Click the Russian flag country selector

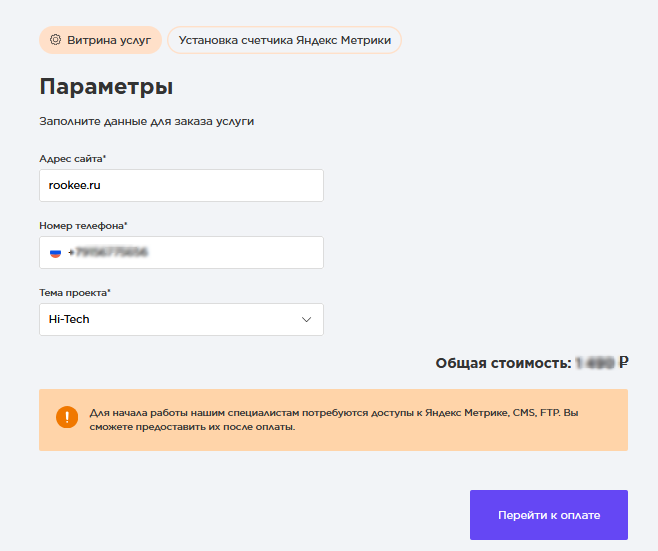click(55, 253)
